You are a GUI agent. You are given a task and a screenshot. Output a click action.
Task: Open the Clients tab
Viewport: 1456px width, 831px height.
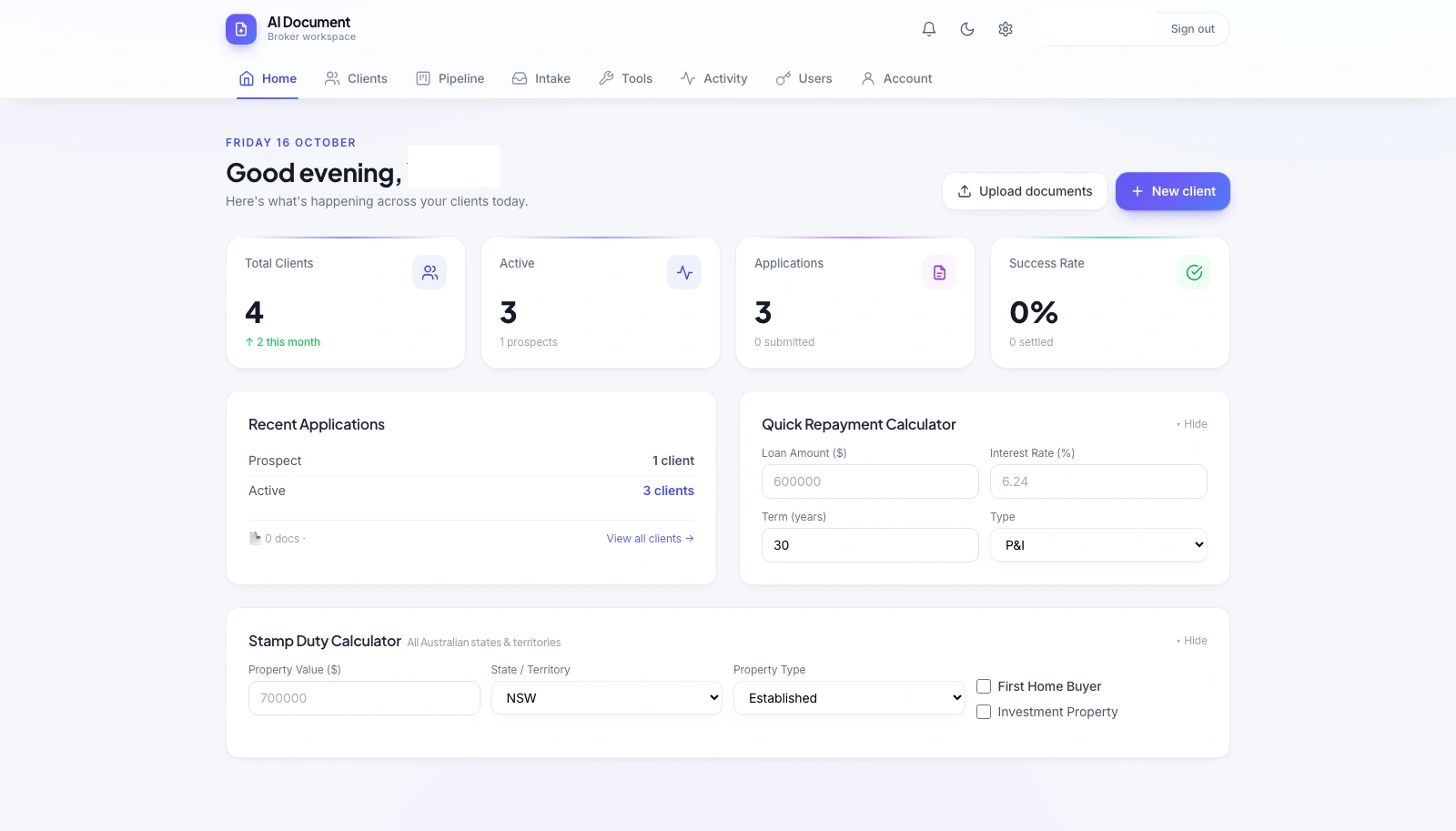coord(356,78)
